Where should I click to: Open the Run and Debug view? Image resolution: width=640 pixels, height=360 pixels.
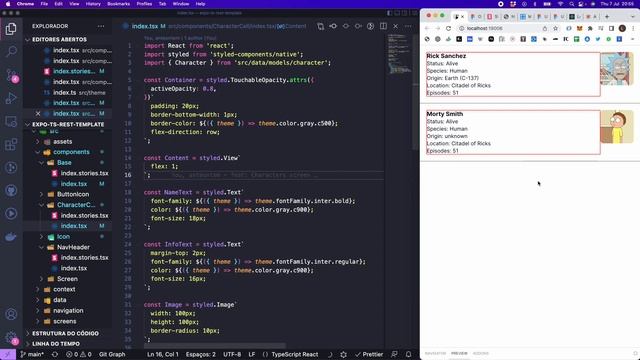tap(11, 98)
